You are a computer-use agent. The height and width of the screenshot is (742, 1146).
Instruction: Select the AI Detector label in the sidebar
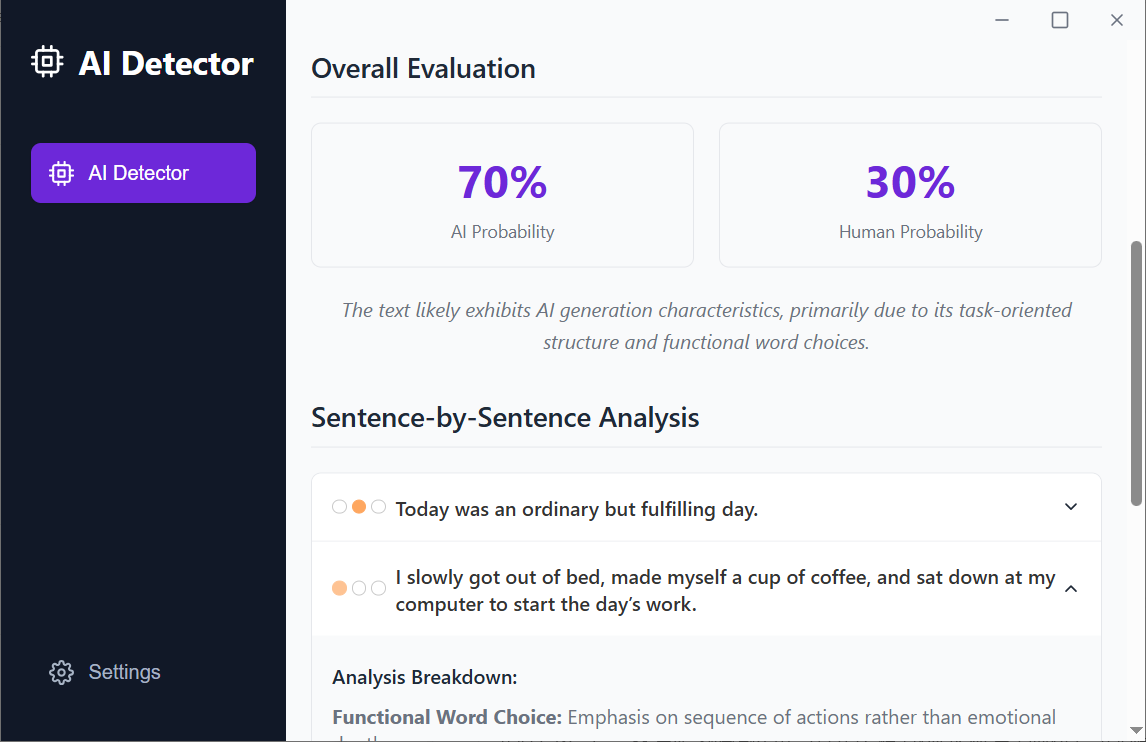[138, 173]
